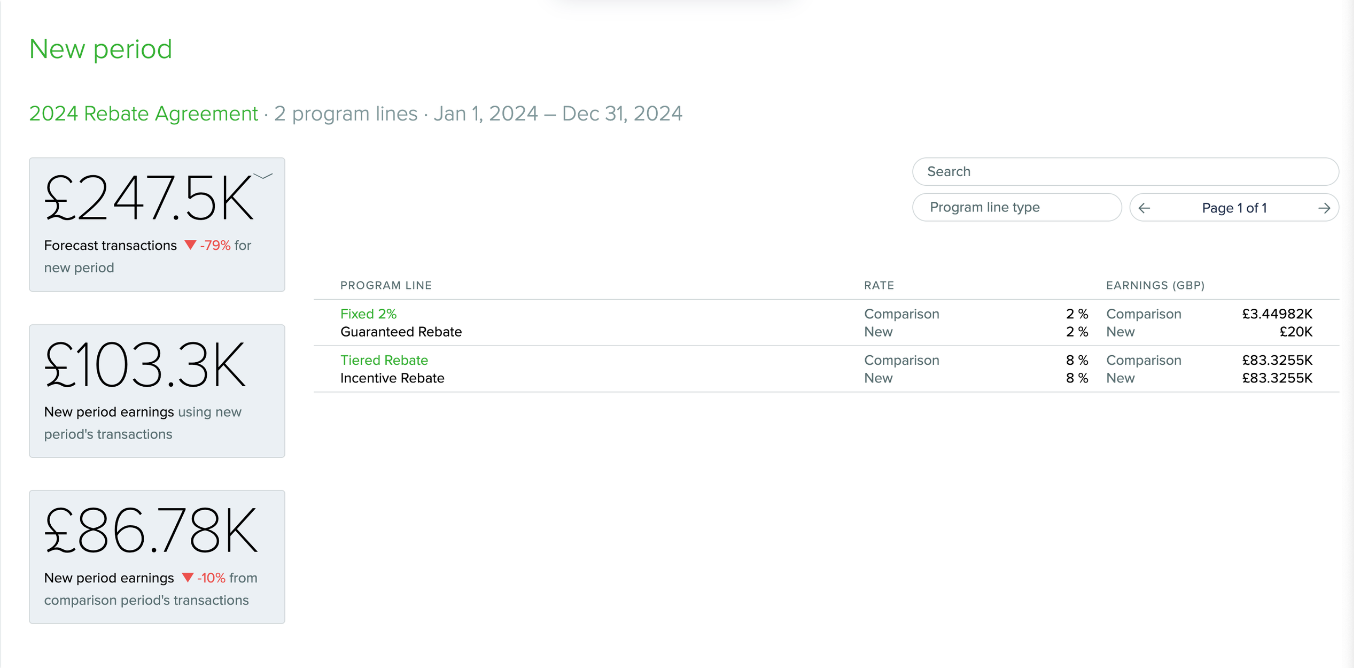Select the £247.5K forecast transactions card

[157, 224]
